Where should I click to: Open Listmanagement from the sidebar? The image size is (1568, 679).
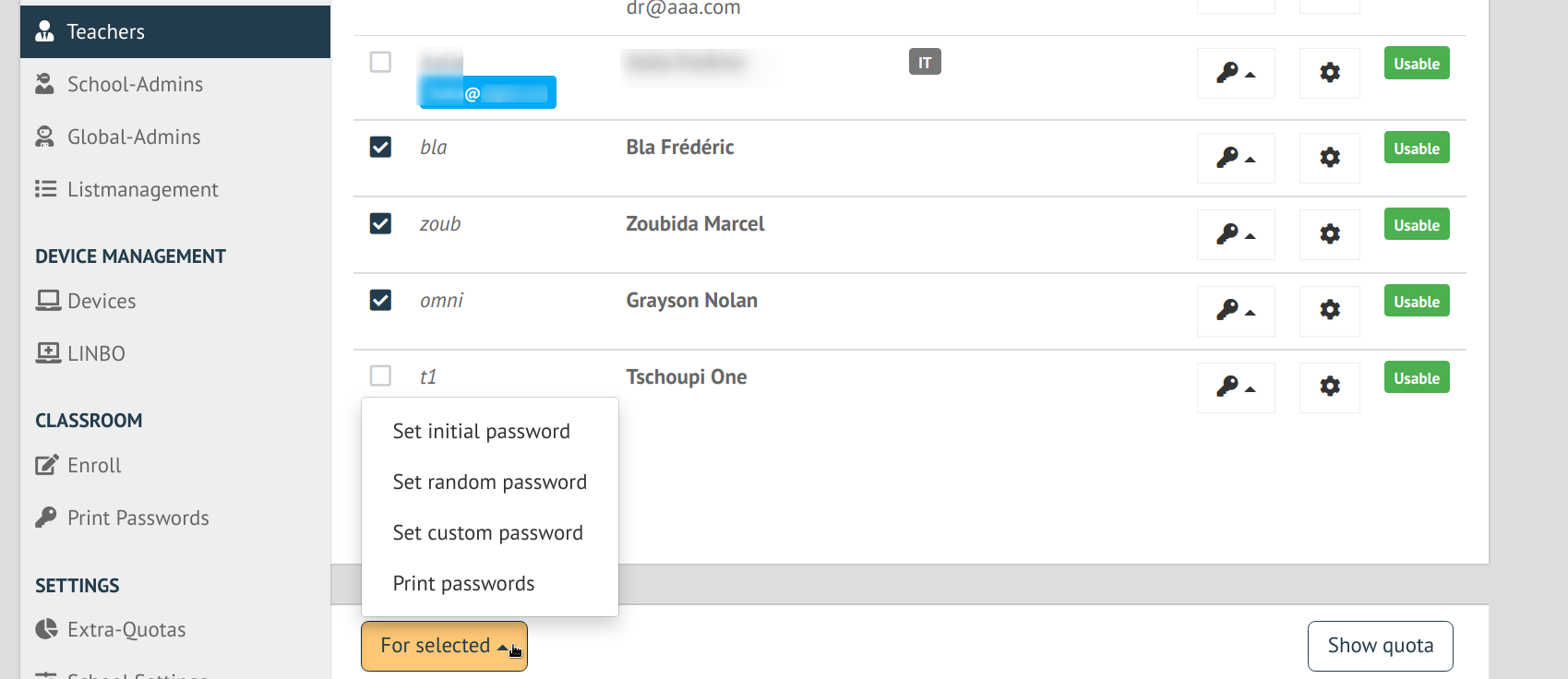(x=142, y=189)
